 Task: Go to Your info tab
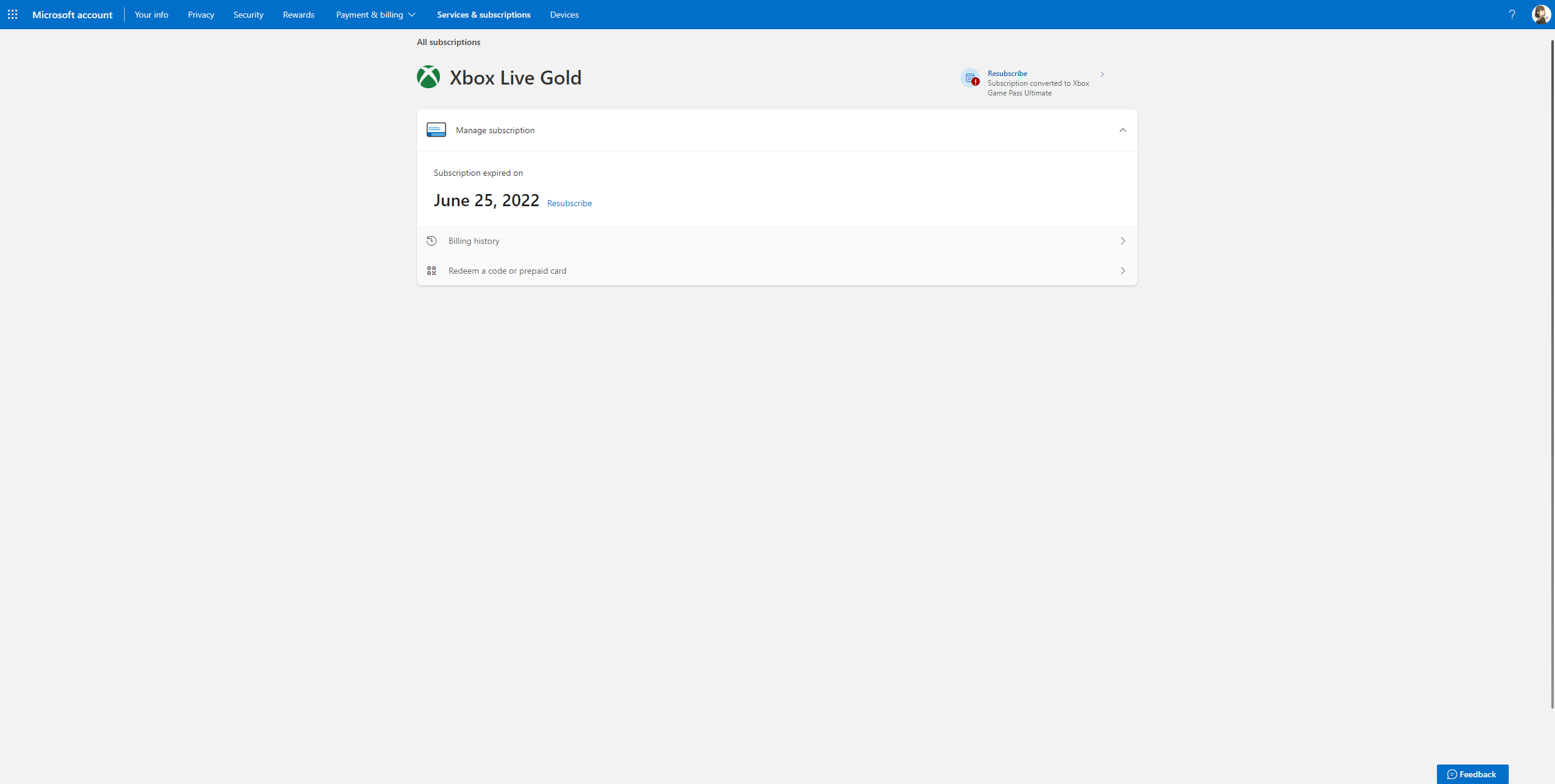pos(152,15)
